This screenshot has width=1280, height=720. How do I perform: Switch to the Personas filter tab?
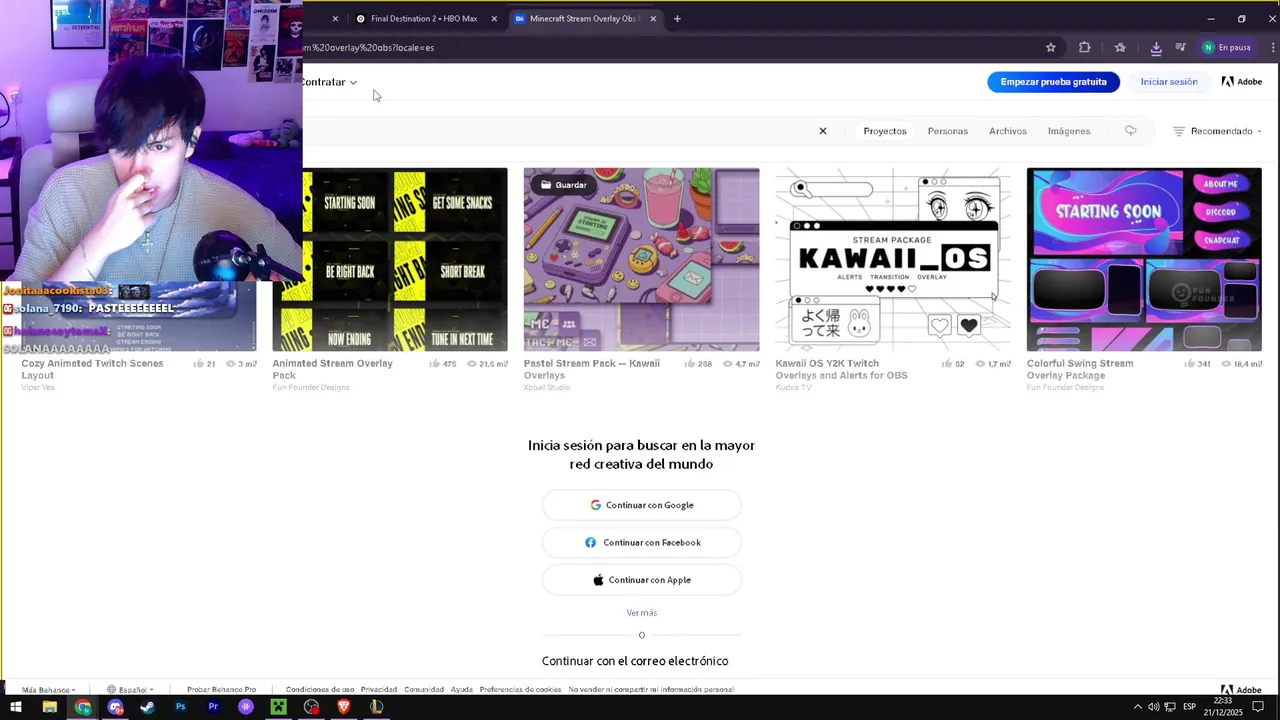tap(948, 131)
